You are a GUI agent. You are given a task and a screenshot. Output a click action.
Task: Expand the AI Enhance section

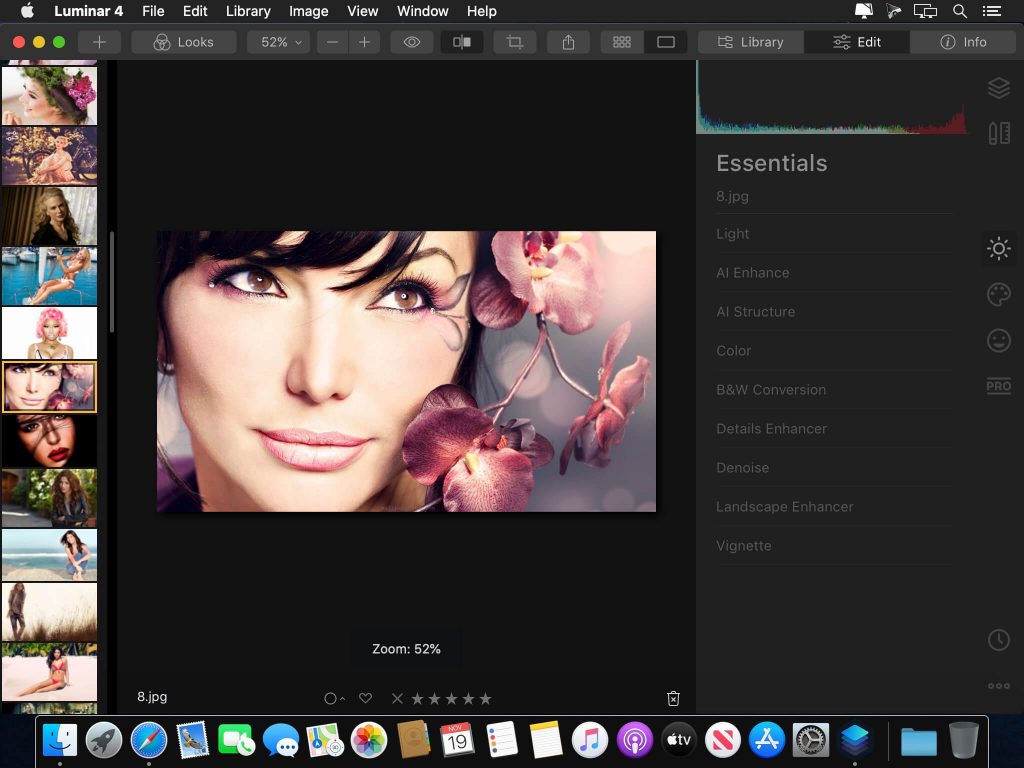pos(753,273)
